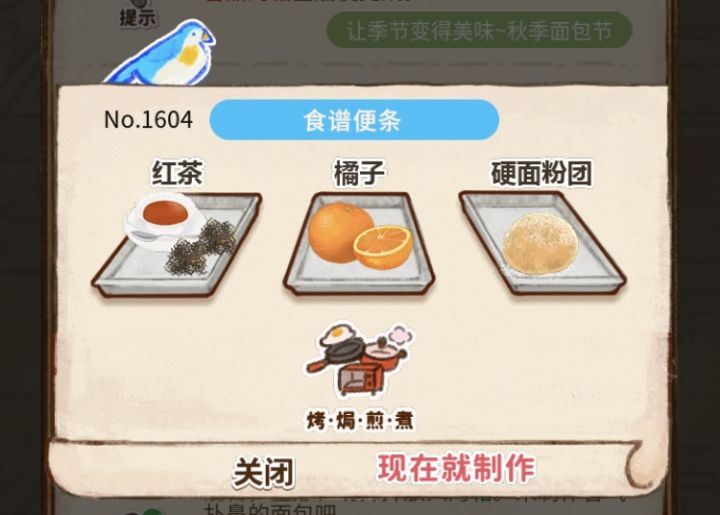The image size is (720, 515).
Task: Tap the 红茶 ingredient label
Action: pos(177,173)
